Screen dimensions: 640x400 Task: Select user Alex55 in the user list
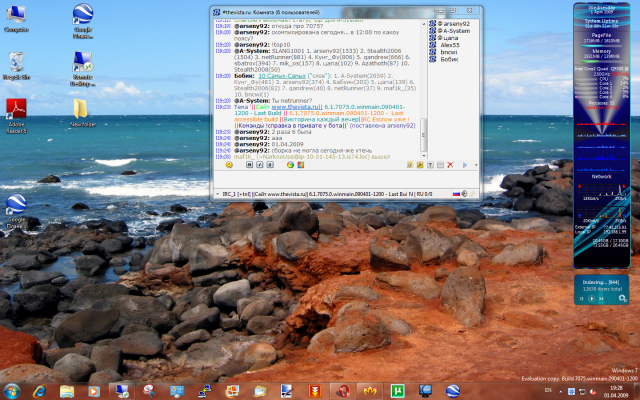pyautogui.click(x=444, y=45)
